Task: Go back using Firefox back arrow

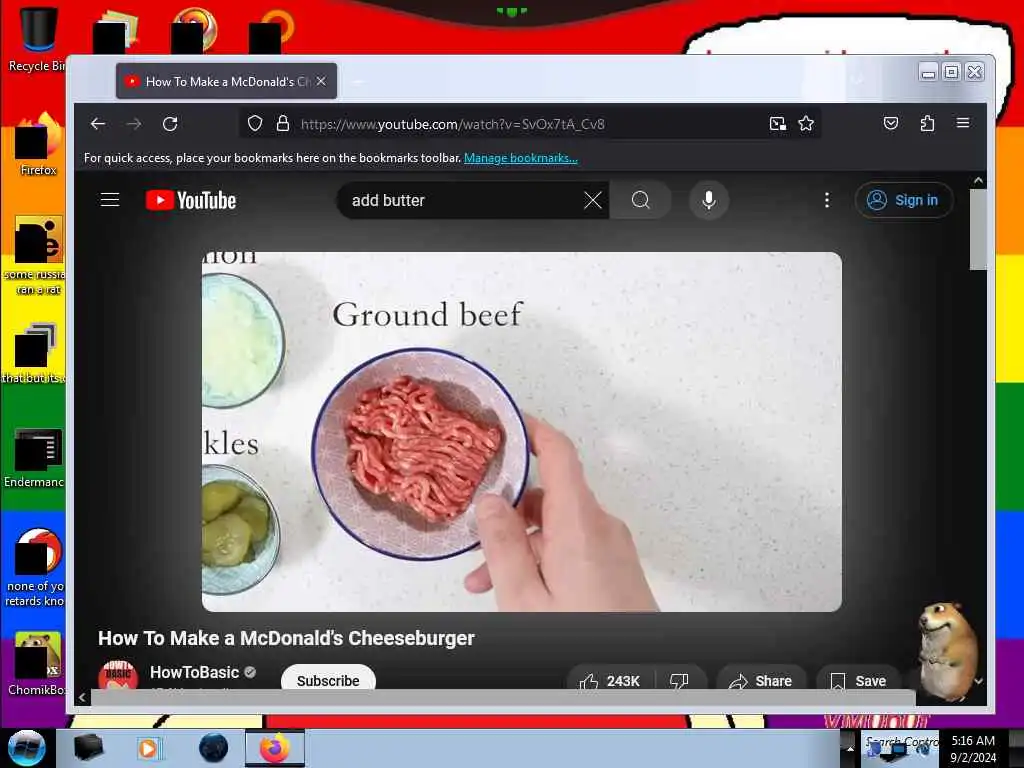Action: pyautogui.click(x=98, y=123)
